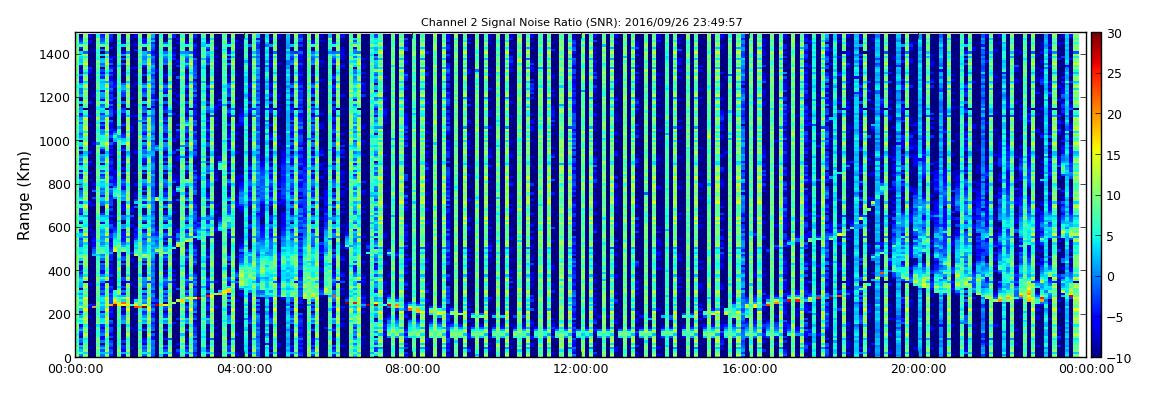Click the y-axis tick label '400'
Image resolution: width=1150 pixels, height=407 pixels.
(x=59, y=271)
